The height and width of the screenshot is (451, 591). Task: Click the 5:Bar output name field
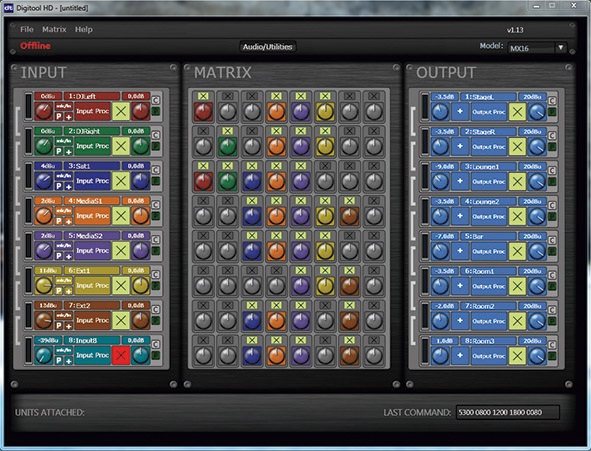click(488, 236)
